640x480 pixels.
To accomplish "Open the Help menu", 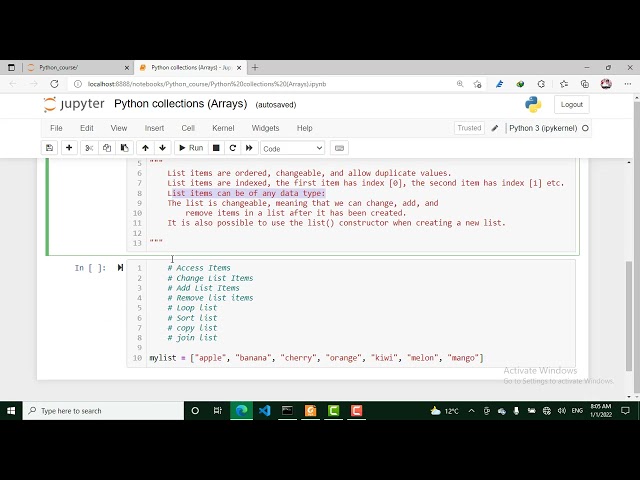I will 304,128.
